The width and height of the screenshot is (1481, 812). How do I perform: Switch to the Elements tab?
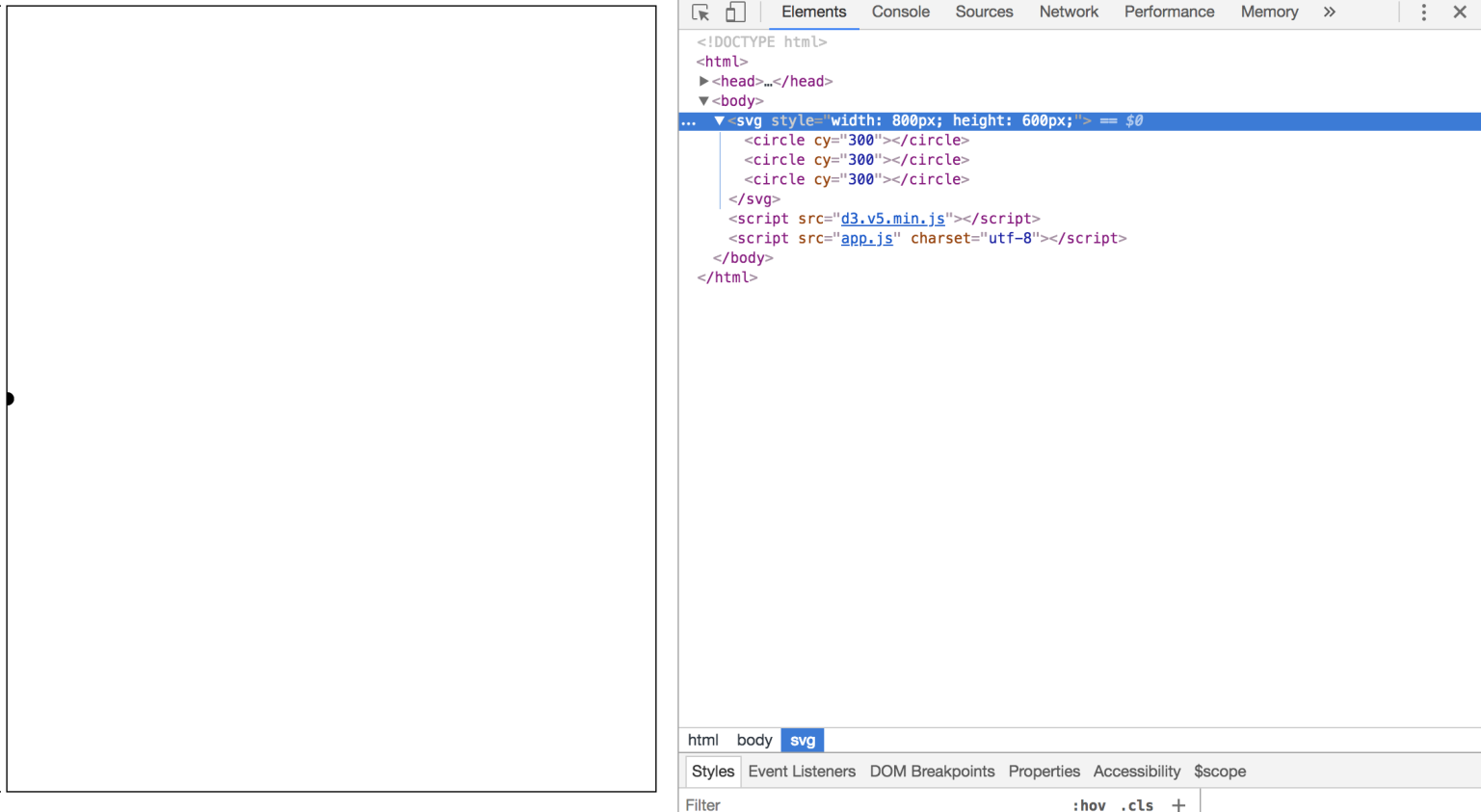coord(813,13)
